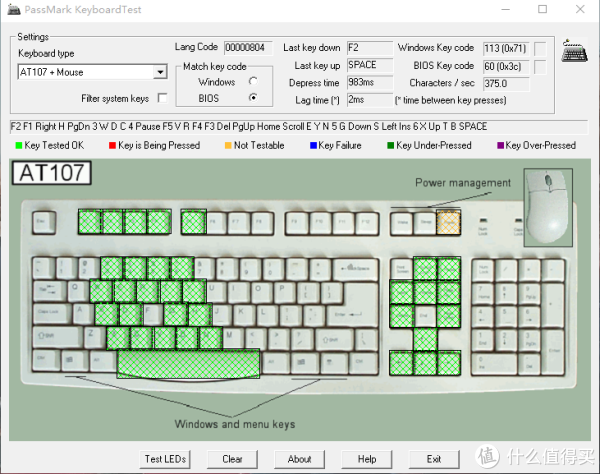Tick the checkbox next to BIOS Key code
The height and width of the screenshot is (474, 600).
click(x=540, y=67)
